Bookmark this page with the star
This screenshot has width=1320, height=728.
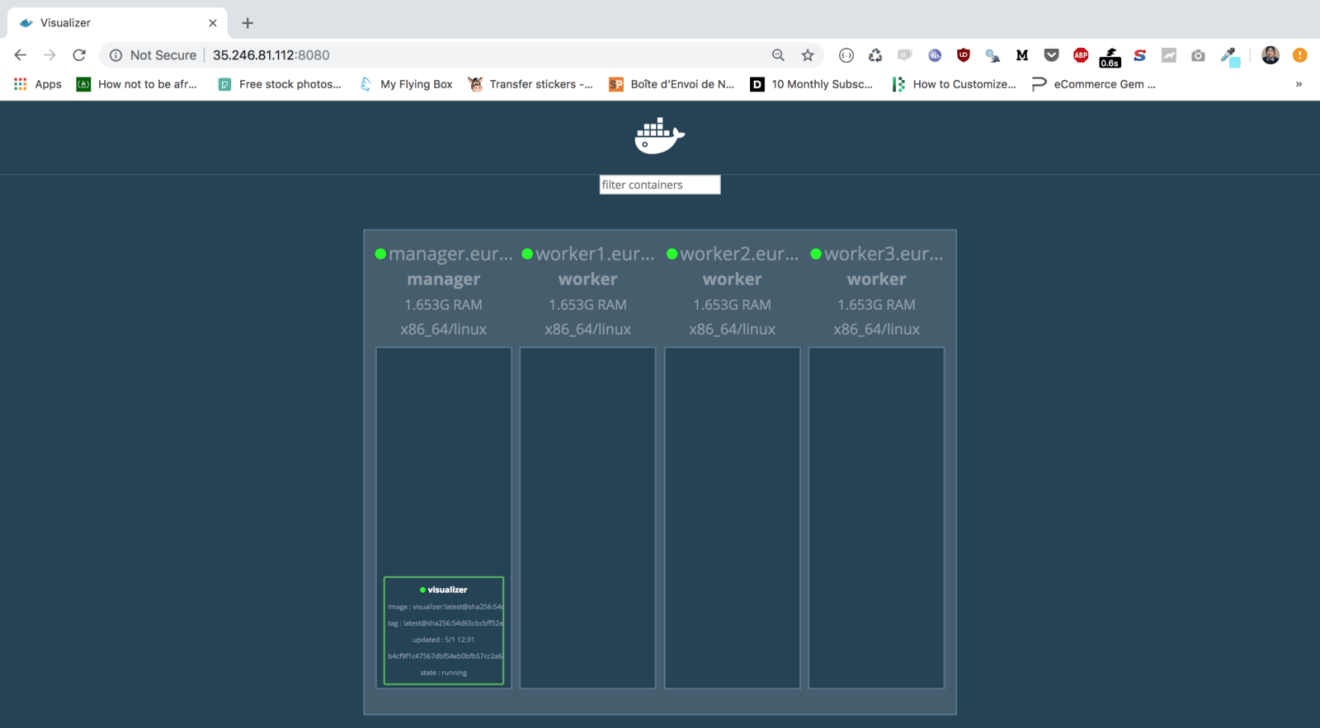[x=808, y=55]
